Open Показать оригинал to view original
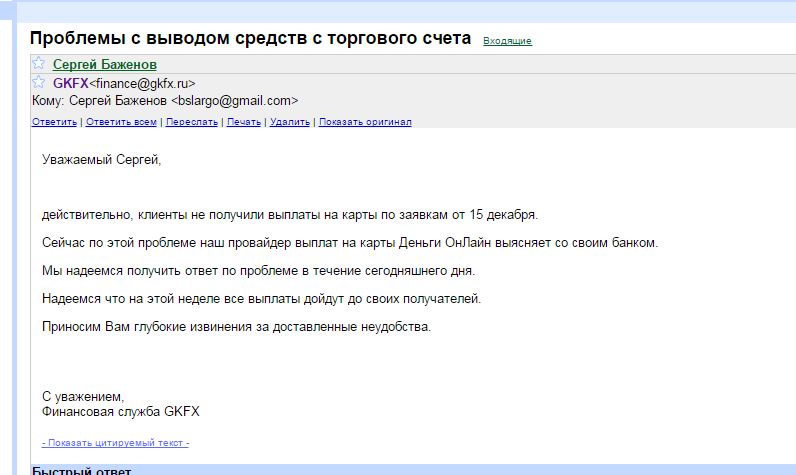 point(365,122)
